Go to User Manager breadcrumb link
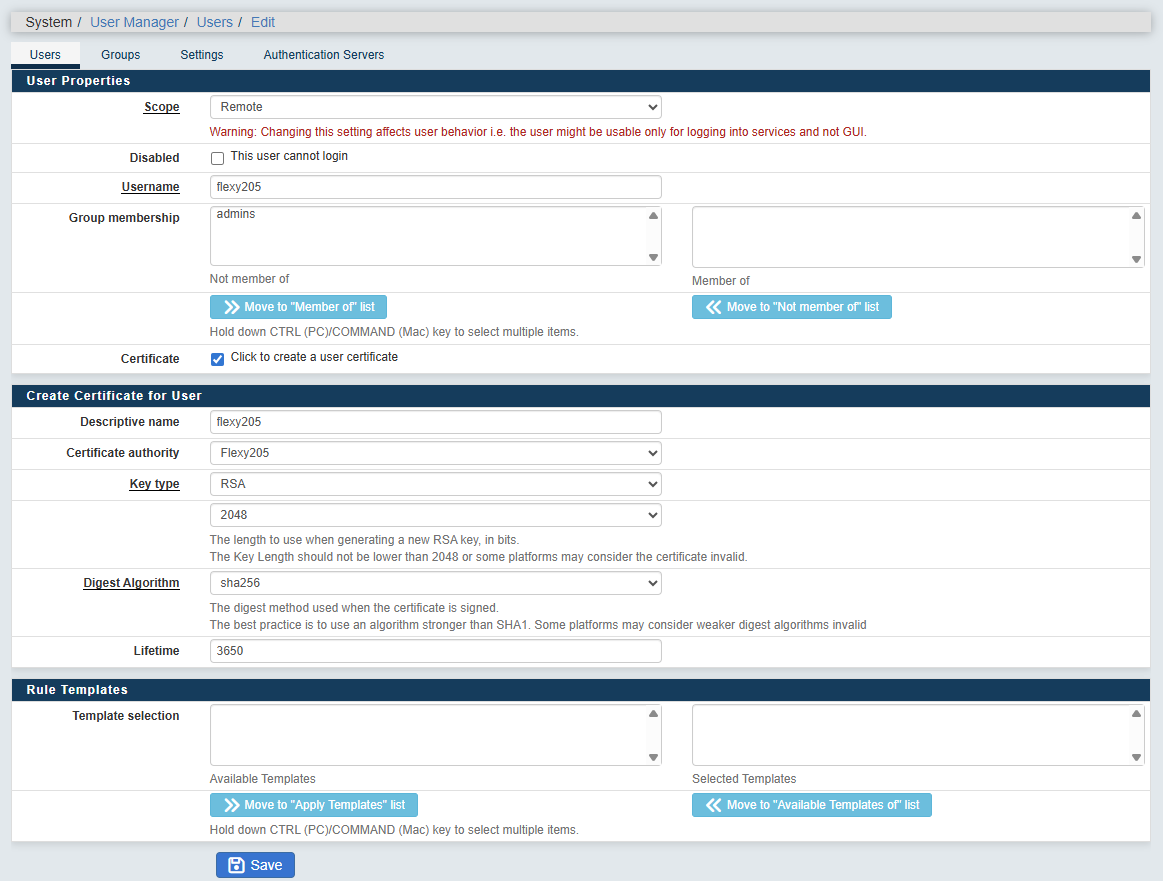The width and height of the screenshot is (1163, 881). pyautogui.click(x=134, y=22)
